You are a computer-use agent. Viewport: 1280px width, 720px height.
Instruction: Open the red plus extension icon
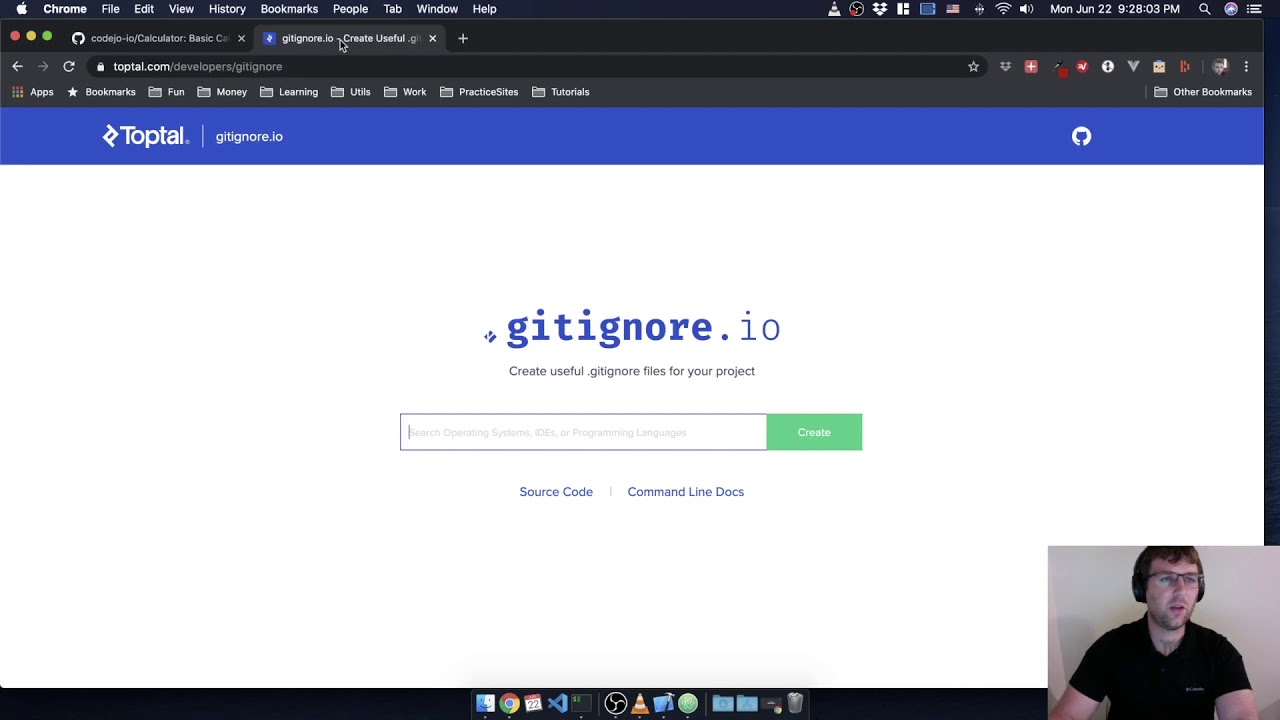(1031, 66)
